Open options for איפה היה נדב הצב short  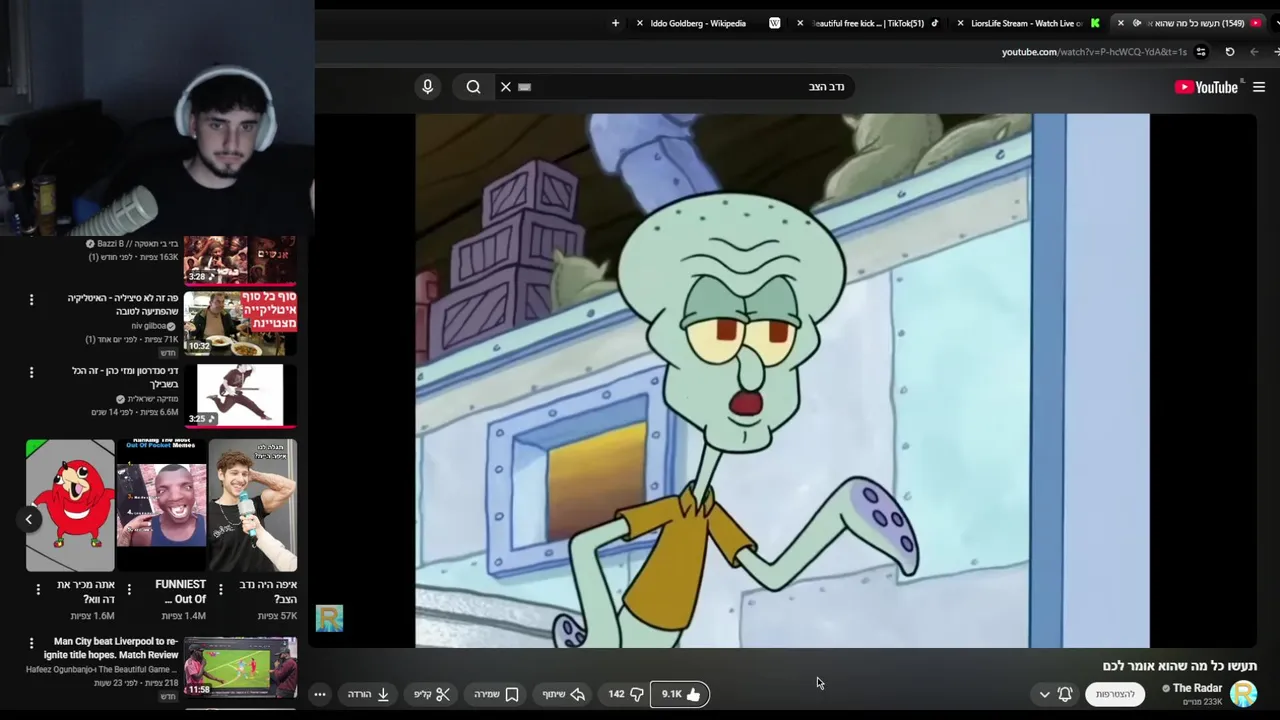[221, 590]
